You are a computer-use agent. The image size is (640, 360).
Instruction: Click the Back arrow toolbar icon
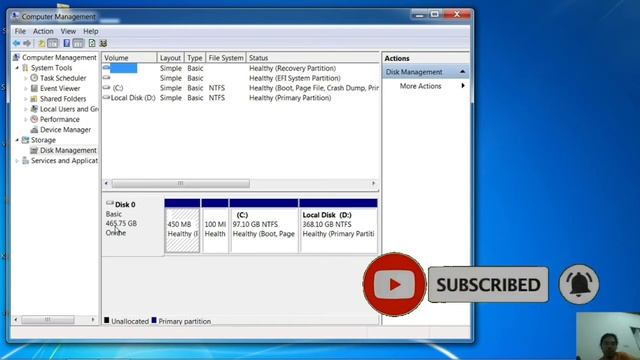tap(16, 43)
